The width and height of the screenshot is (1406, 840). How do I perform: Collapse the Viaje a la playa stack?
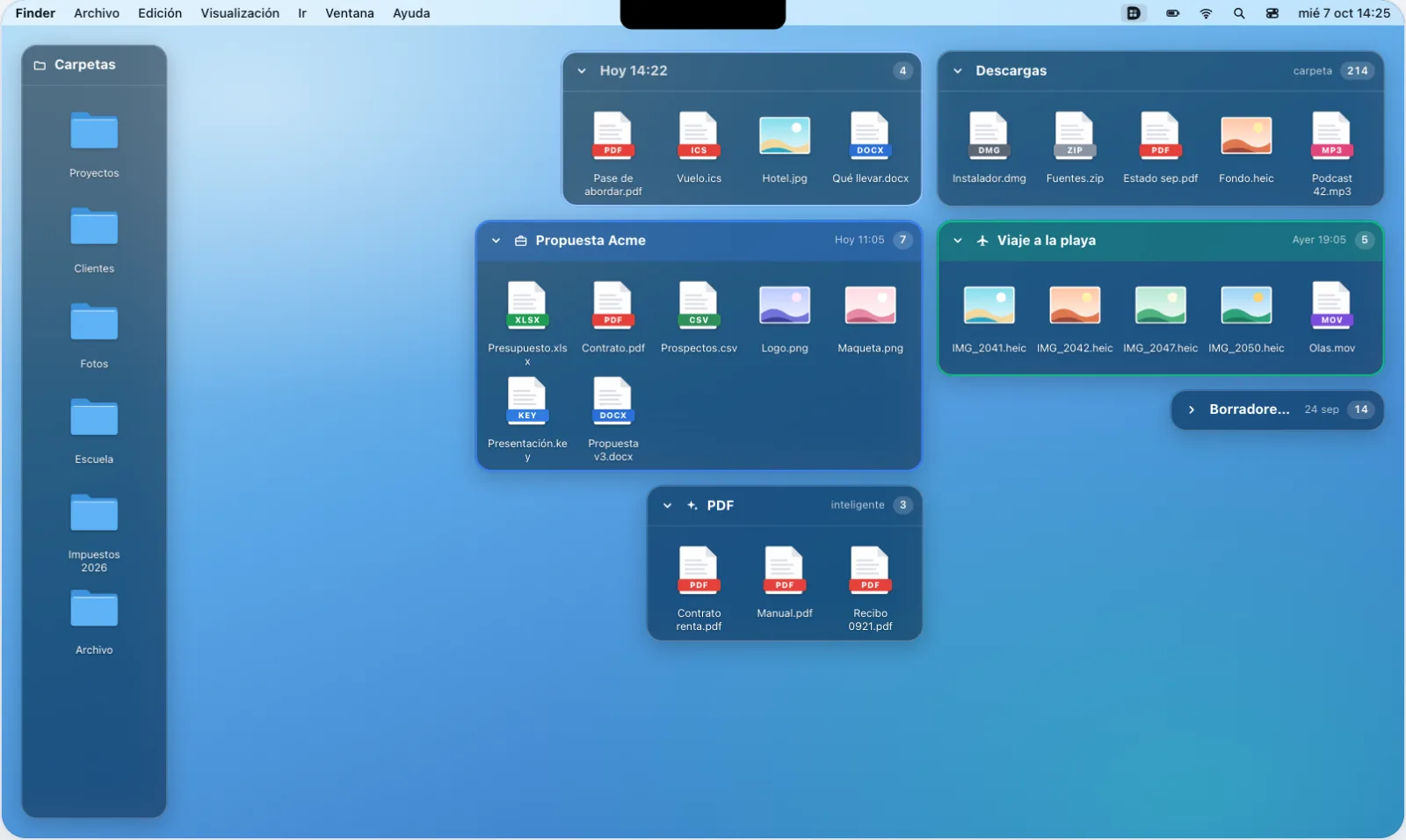pos(958,241)
